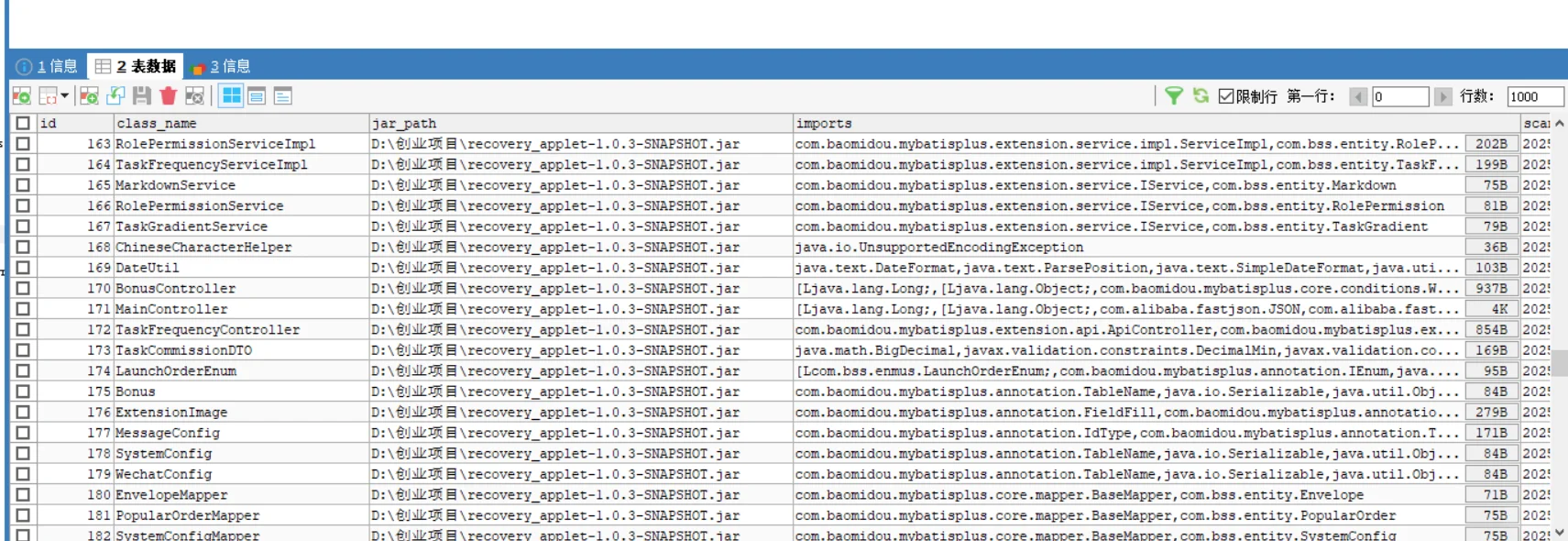This screenshot has height=541, width=1568.
Task: Open the 36B blob button in row 168
Action: point(1491,247)
